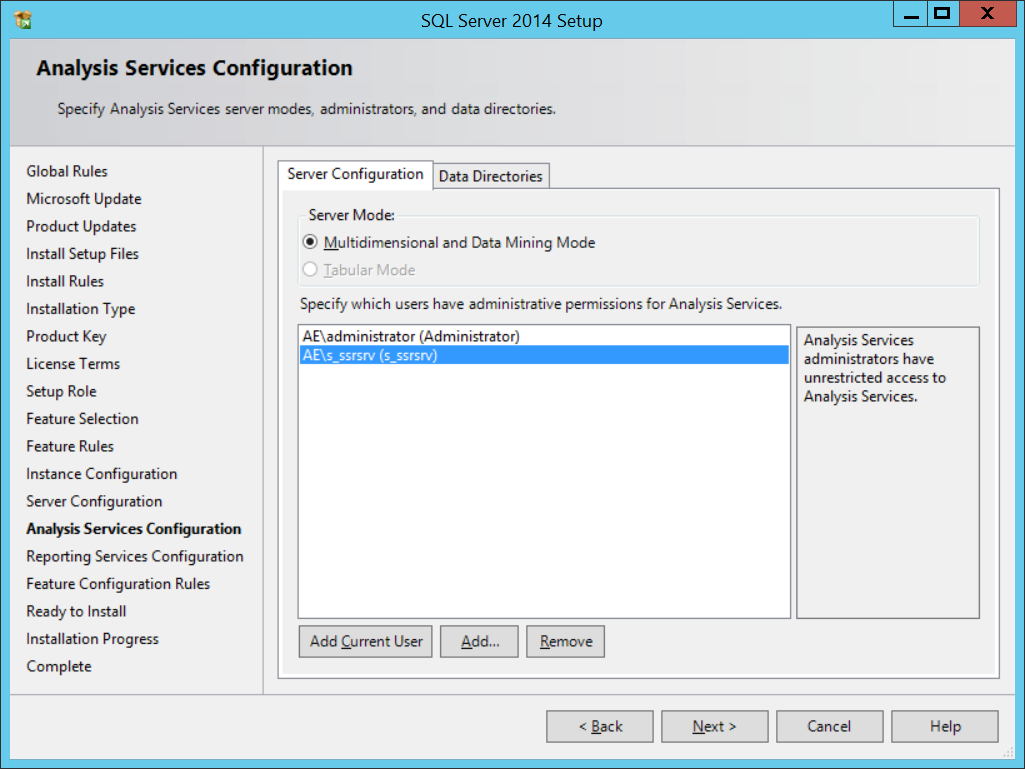Switch to the Data Directories tab

click(x=490, y=176)
